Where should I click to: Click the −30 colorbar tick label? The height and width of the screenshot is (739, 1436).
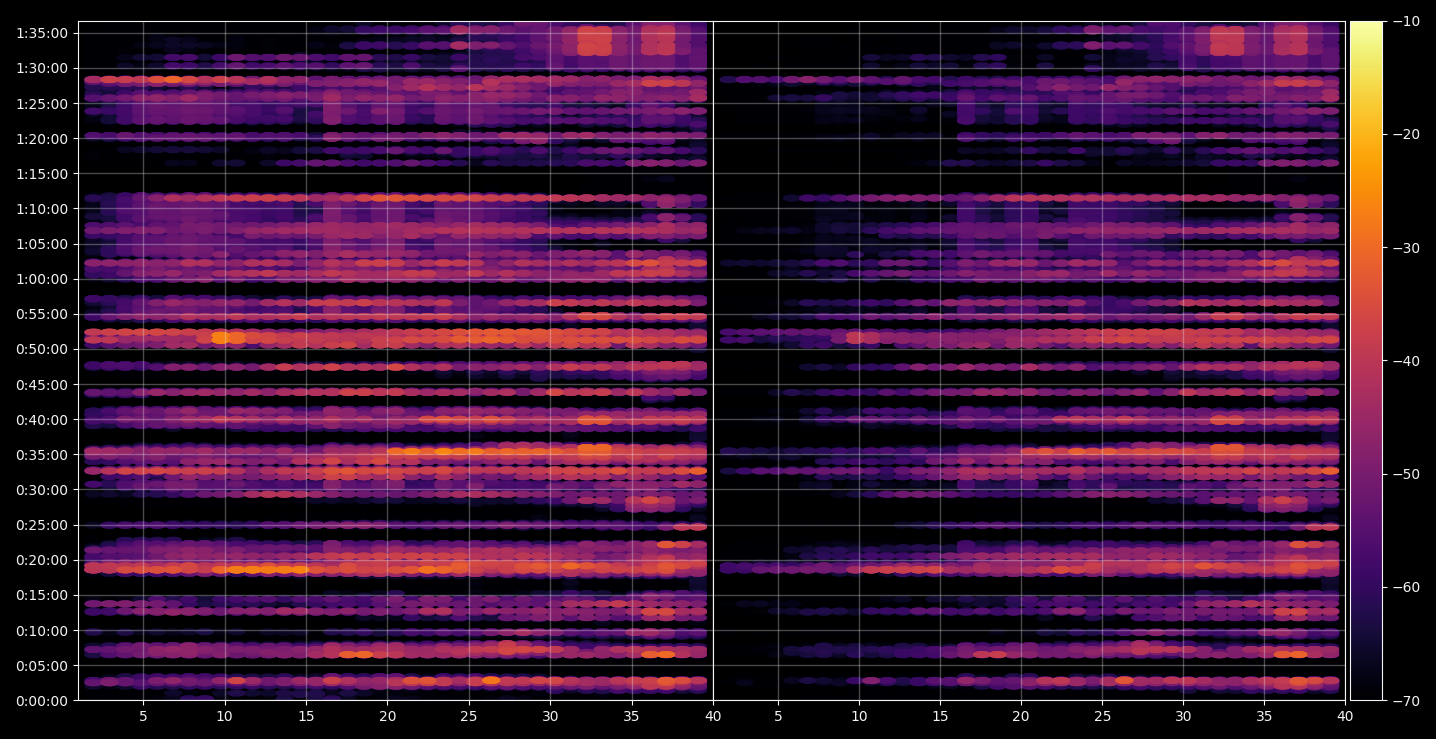(x=1405, y=247)
